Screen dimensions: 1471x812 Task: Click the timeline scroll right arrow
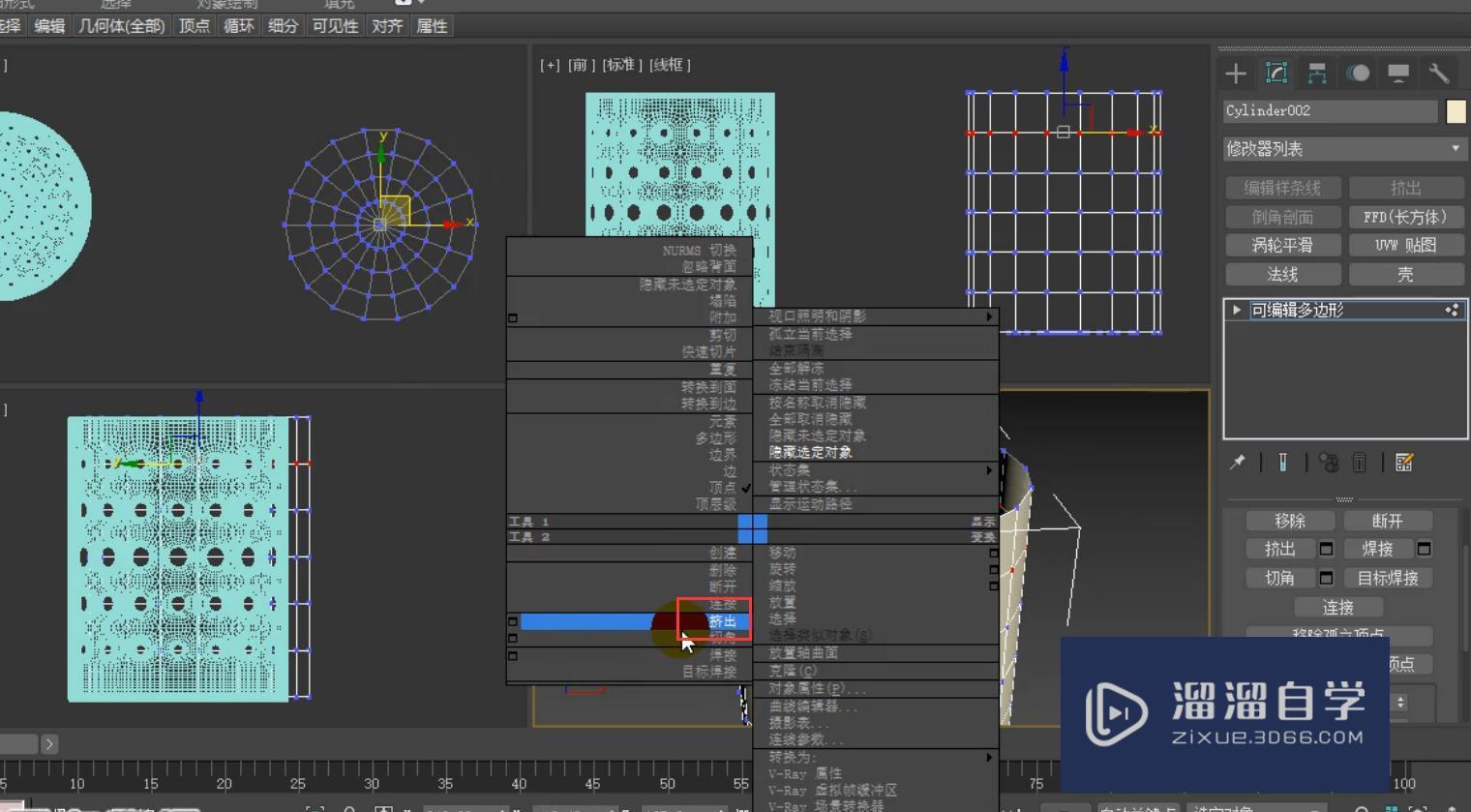click(x=49, y=744)
